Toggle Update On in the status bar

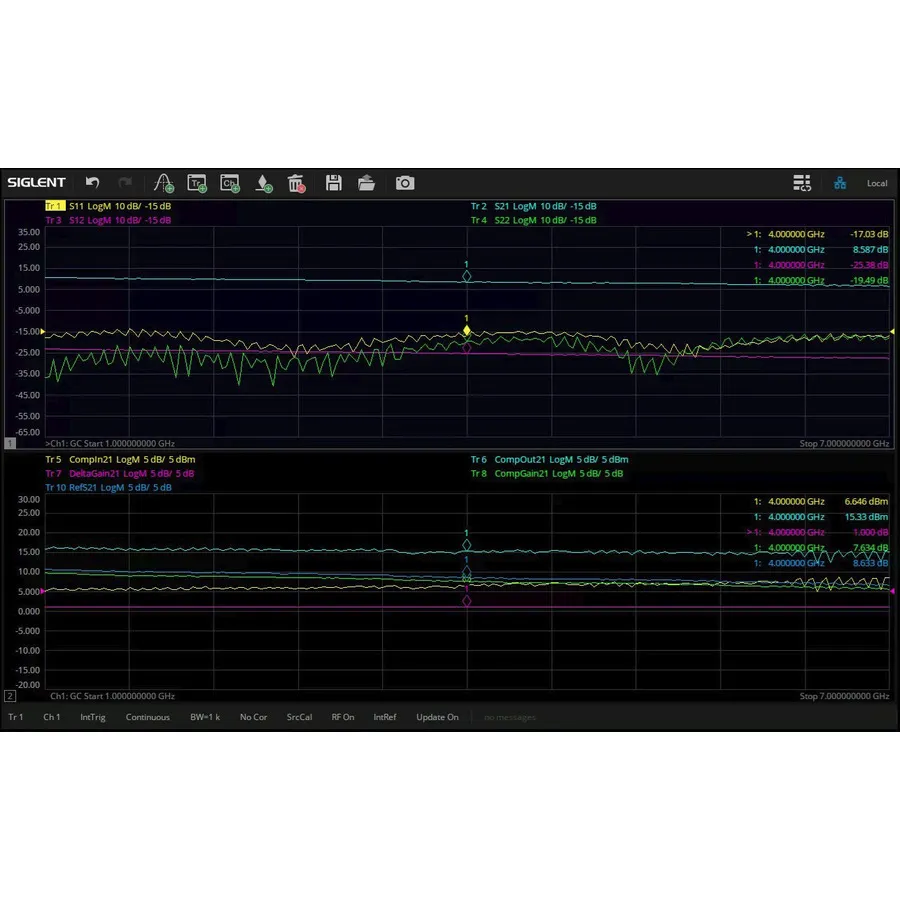coord(437,717)
